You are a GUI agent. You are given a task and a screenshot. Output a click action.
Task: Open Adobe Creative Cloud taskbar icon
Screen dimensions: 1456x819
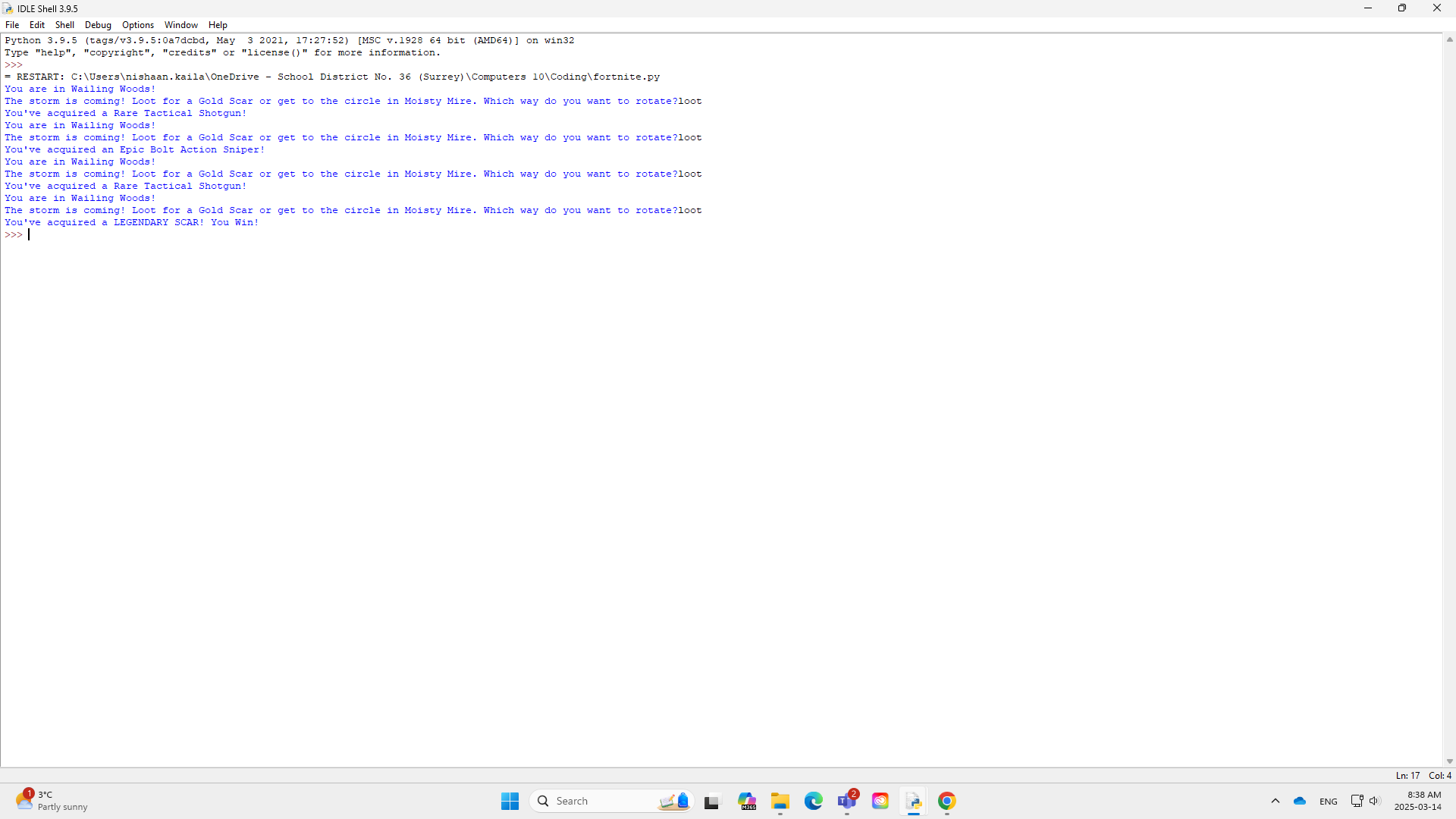(880, 802)
